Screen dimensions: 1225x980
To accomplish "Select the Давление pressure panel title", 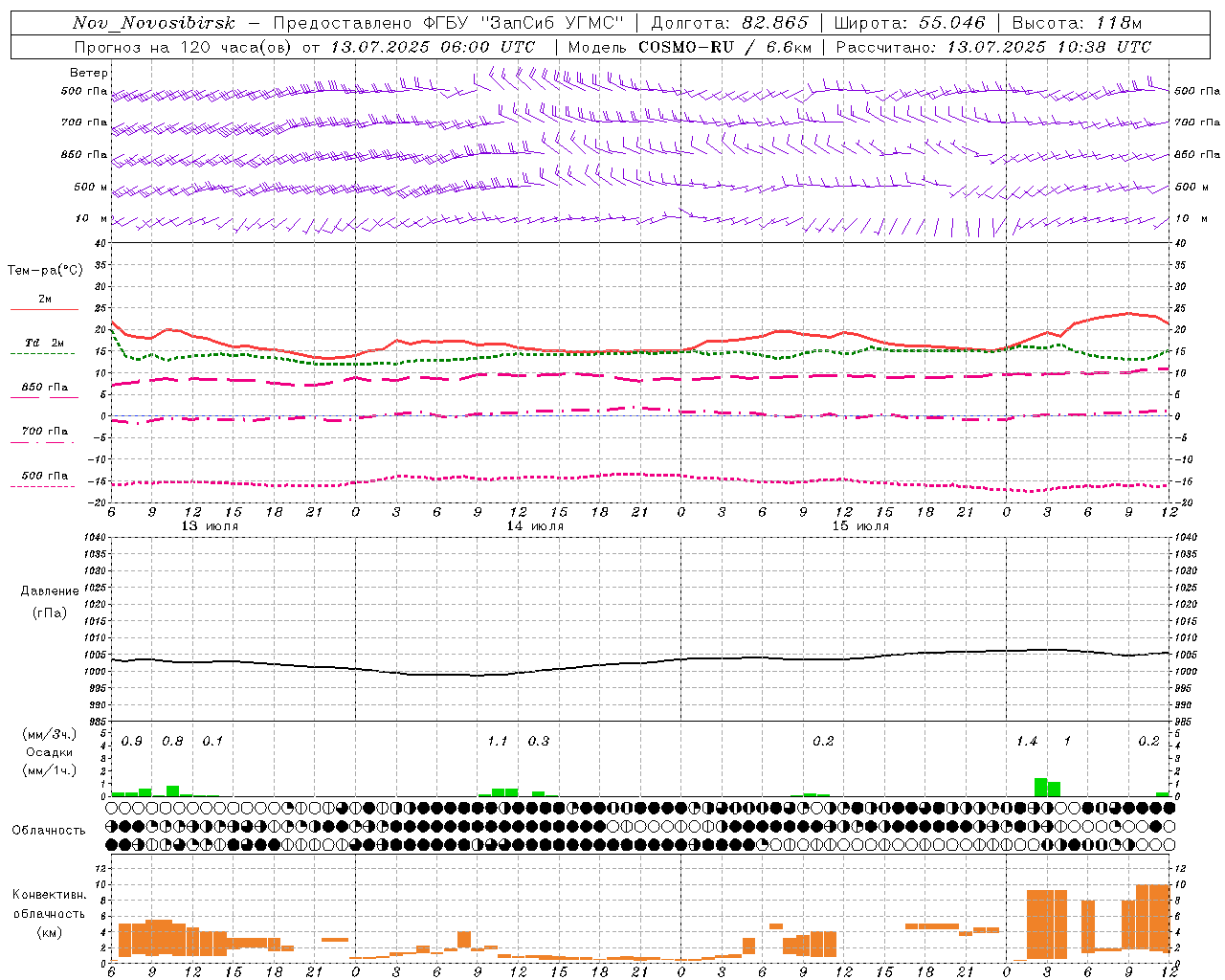I will coord(50,591).
